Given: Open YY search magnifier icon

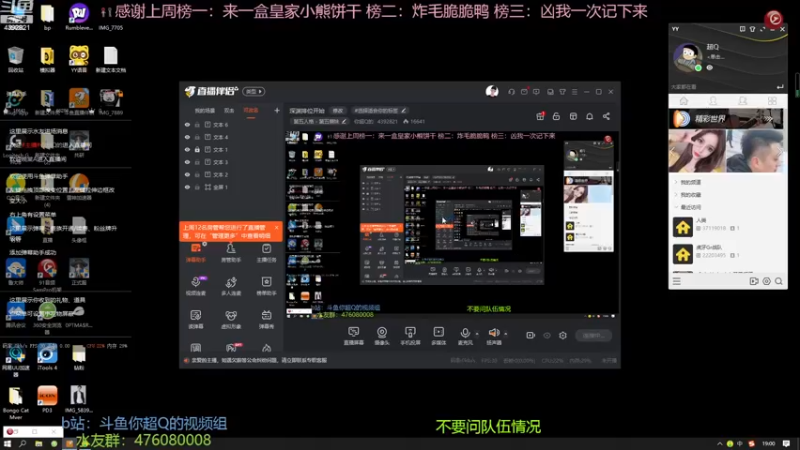Looking at the screenshot, I should coord(779,281).
